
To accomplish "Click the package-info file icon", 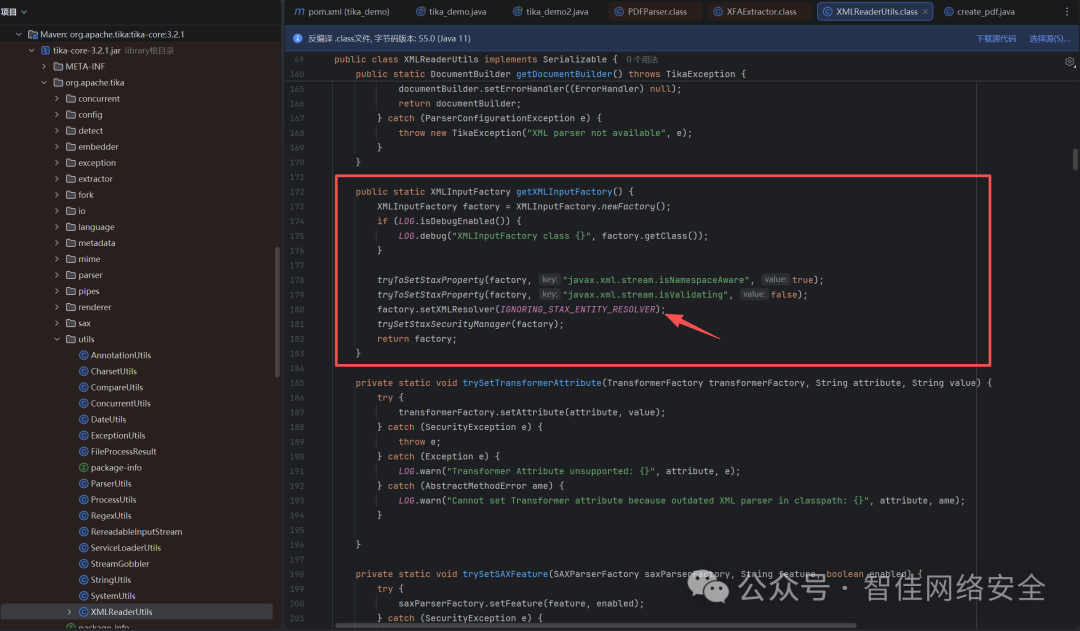I will (84, 467).
